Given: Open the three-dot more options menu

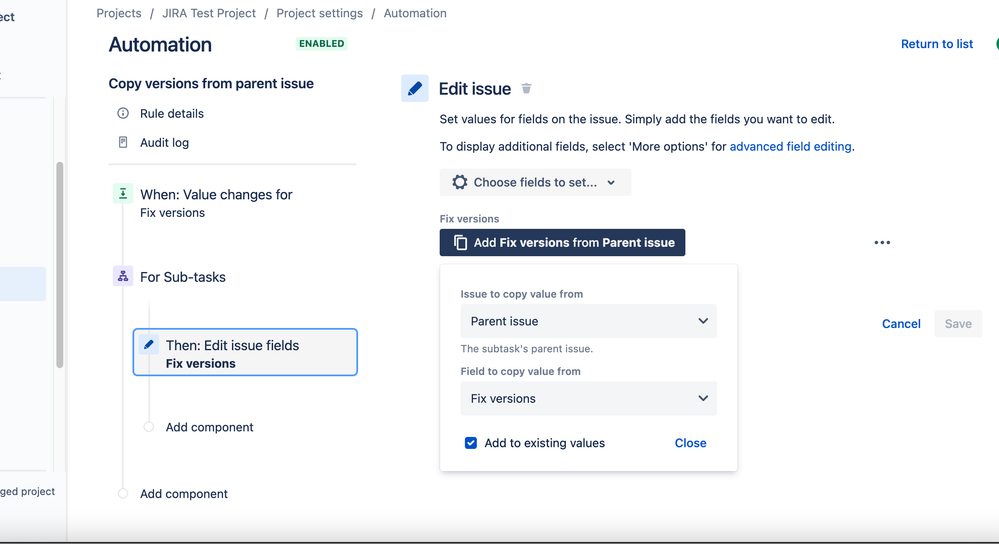Looking at the screenshot, I should 882,243.
